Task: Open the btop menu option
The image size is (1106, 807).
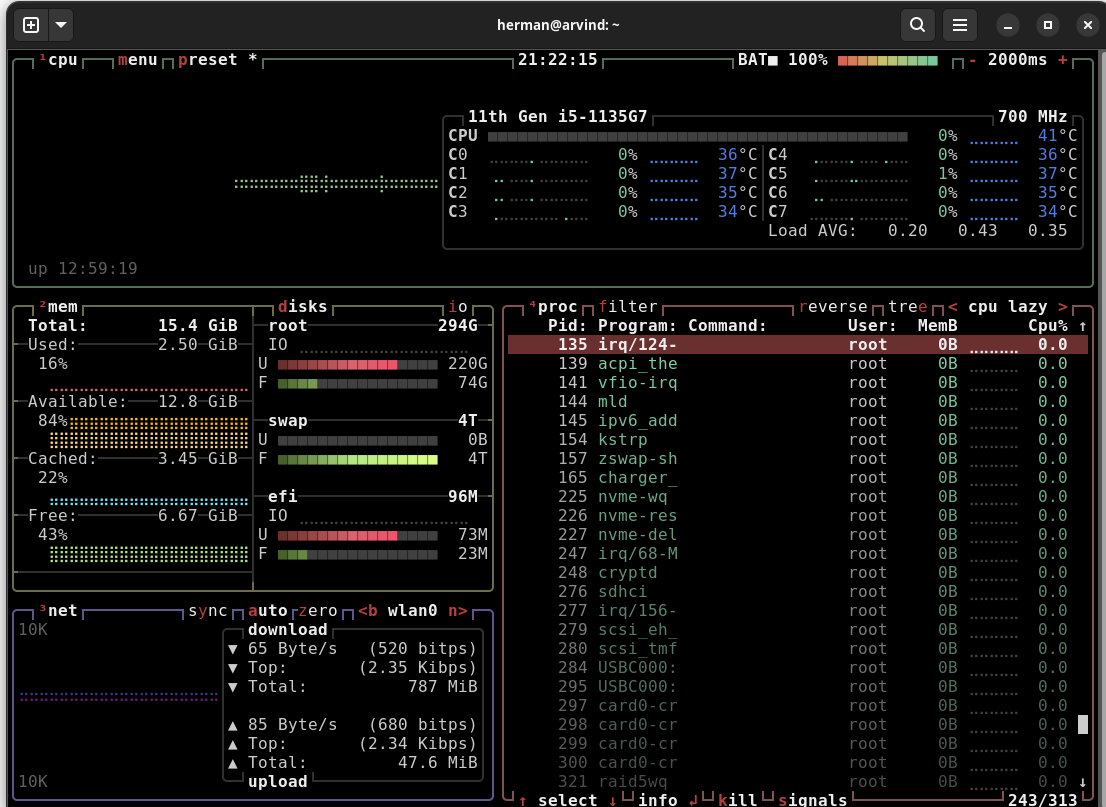Action: coord(138,60)
